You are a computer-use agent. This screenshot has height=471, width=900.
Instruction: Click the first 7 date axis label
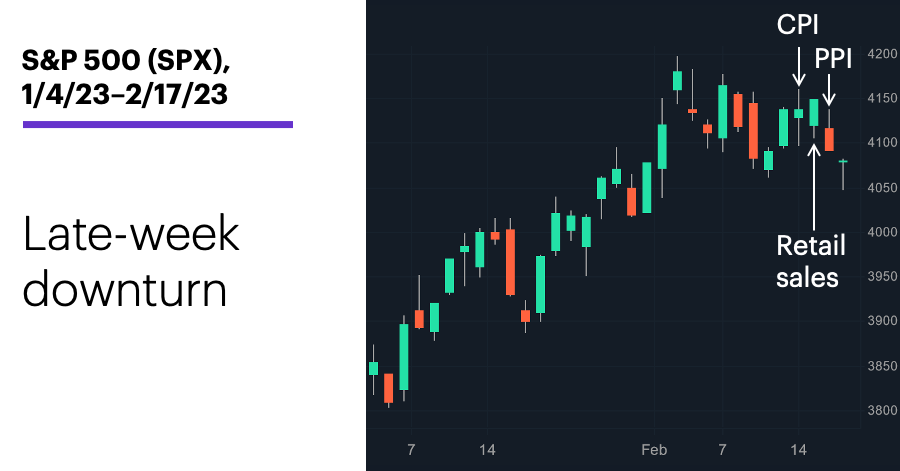click(411, 450)
